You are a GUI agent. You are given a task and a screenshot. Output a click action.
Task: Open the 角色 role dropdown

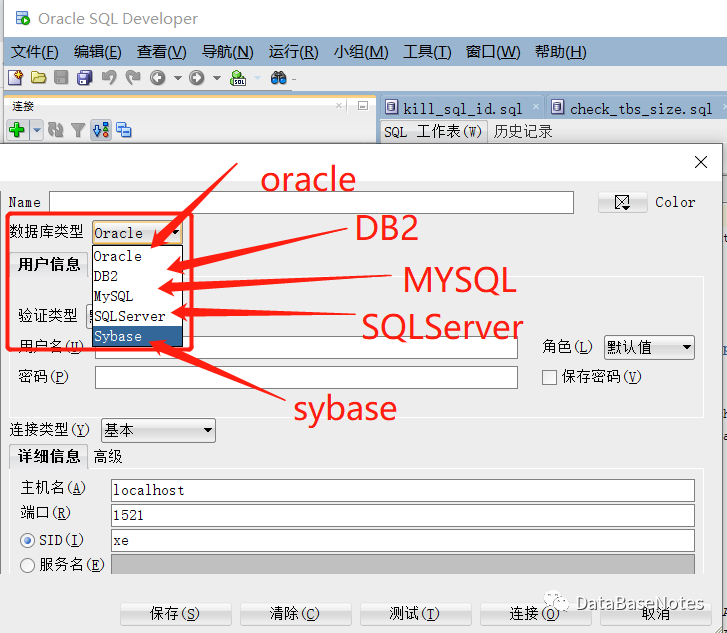coord(649,347)
